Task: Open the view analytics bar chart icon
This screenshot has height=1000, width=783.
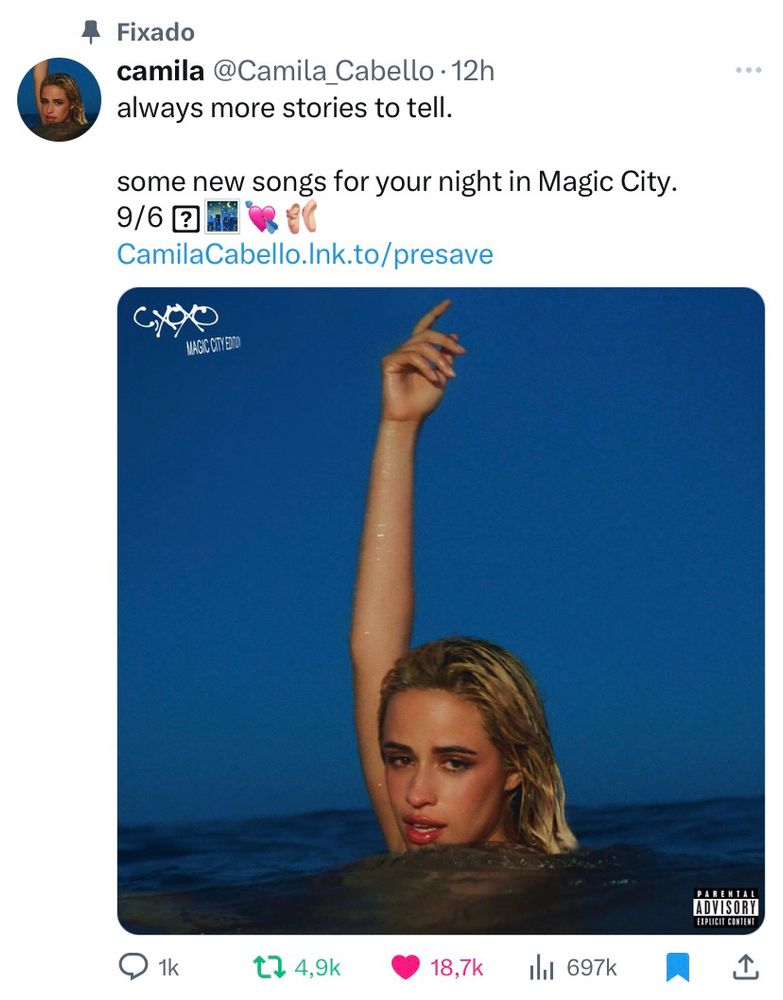Action: tap(541, 967)
